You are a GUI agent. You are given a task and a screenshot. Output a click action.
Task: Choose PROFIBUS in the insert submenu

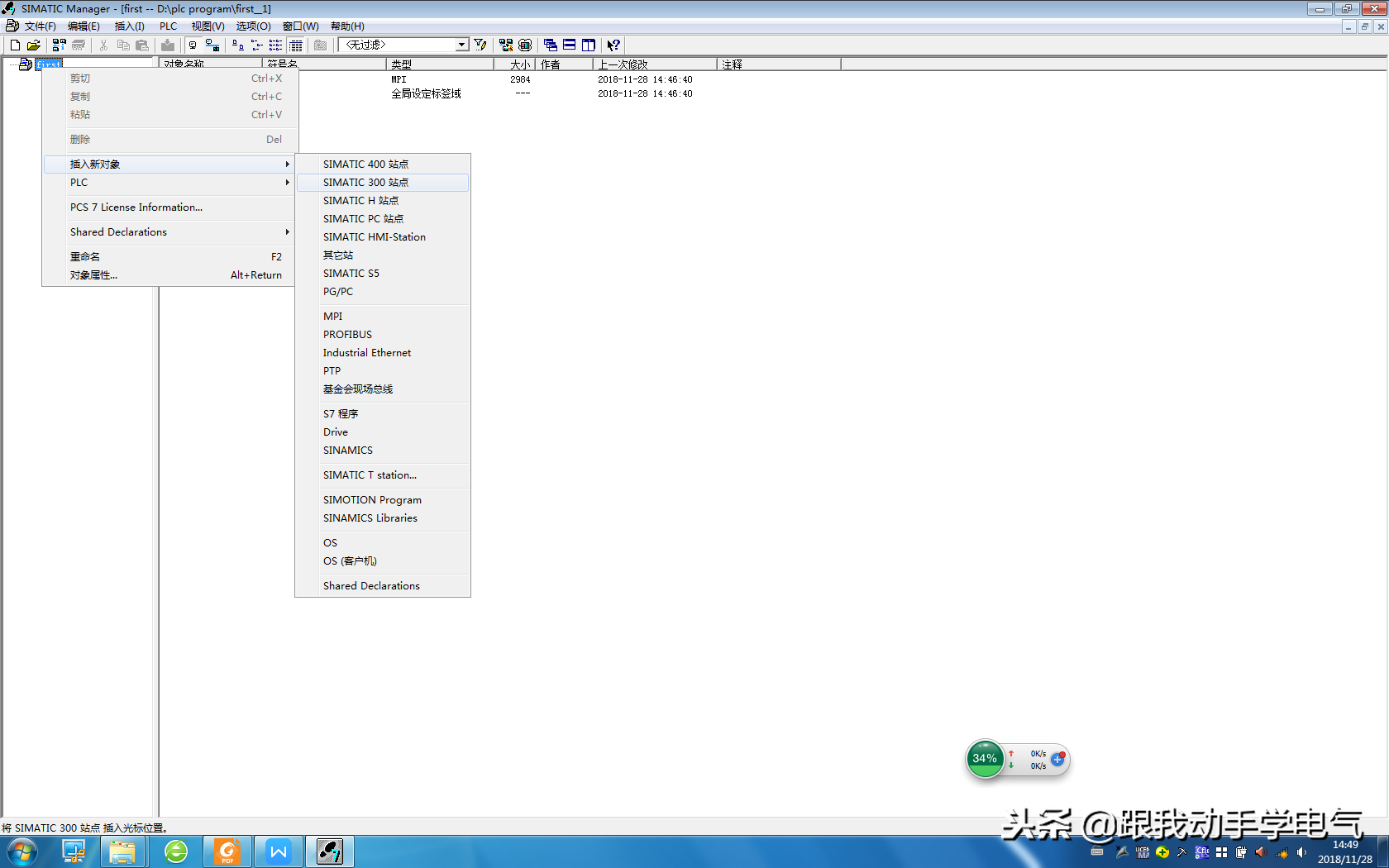point(347,335)
